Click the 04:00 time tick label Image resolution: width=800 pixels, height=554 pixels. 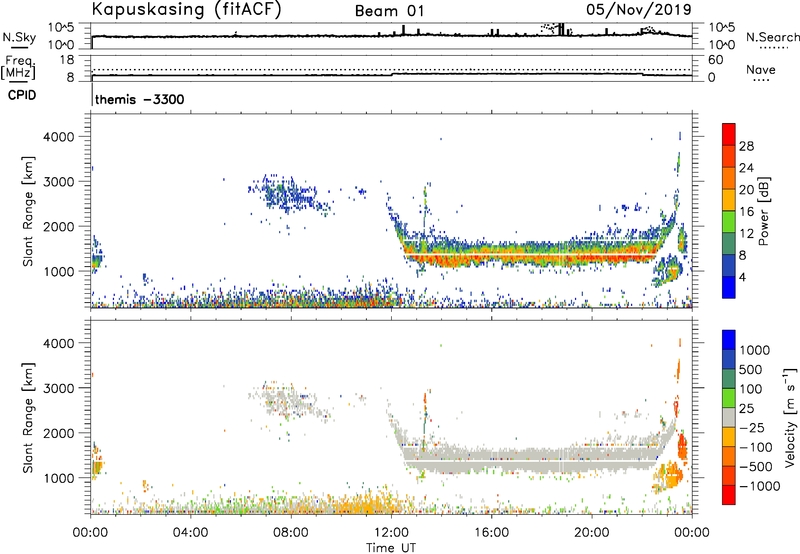(x=190, y=533)
